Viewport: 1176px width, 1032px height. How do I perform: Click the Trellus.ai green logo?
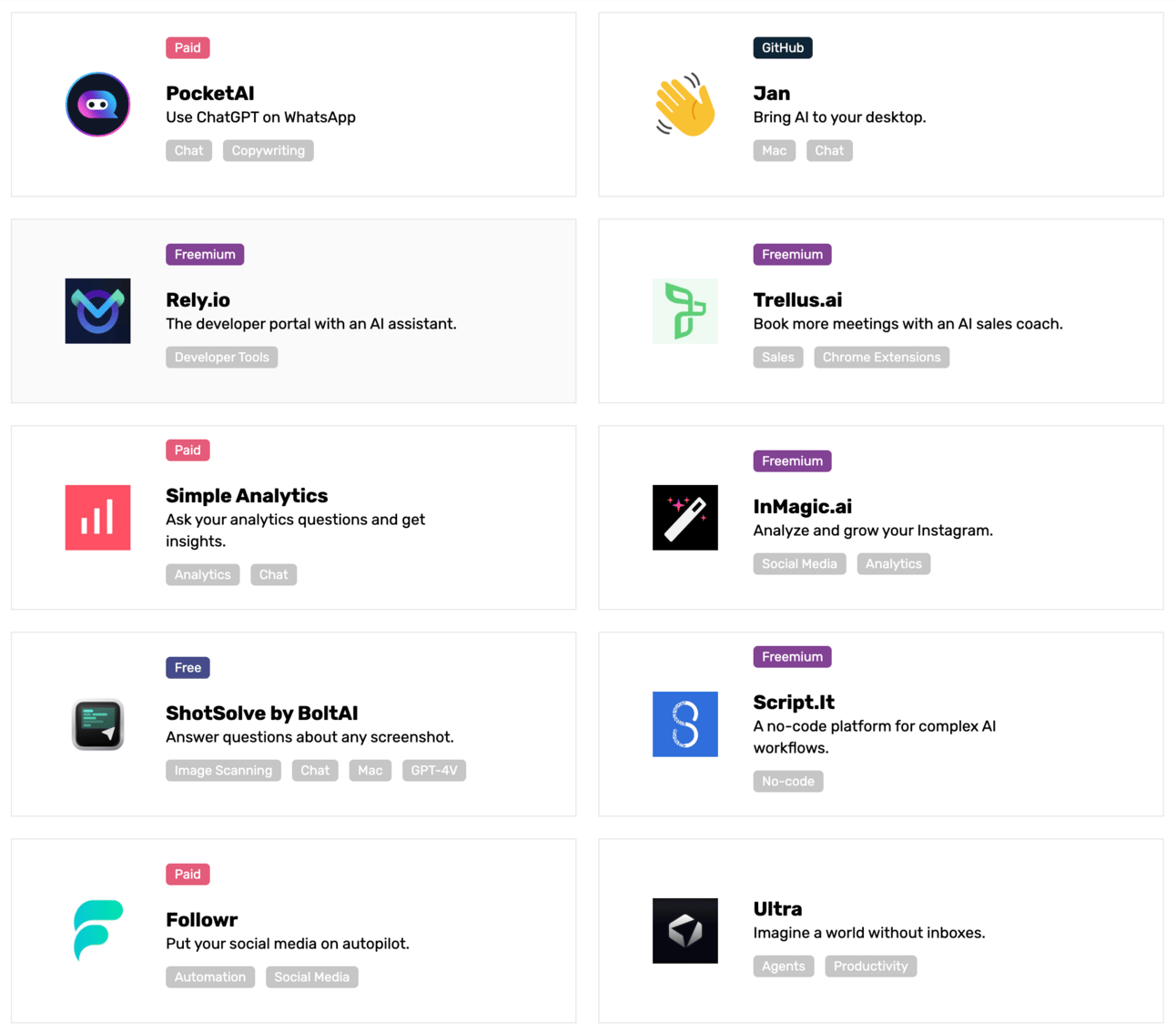(685, 311)
